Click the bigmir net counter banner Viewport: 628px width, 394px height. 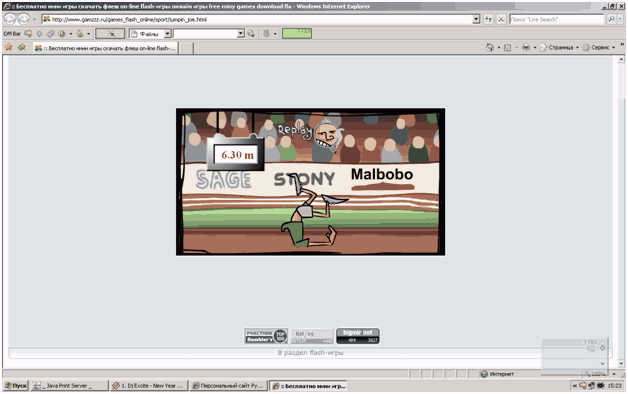coord(358,336)
